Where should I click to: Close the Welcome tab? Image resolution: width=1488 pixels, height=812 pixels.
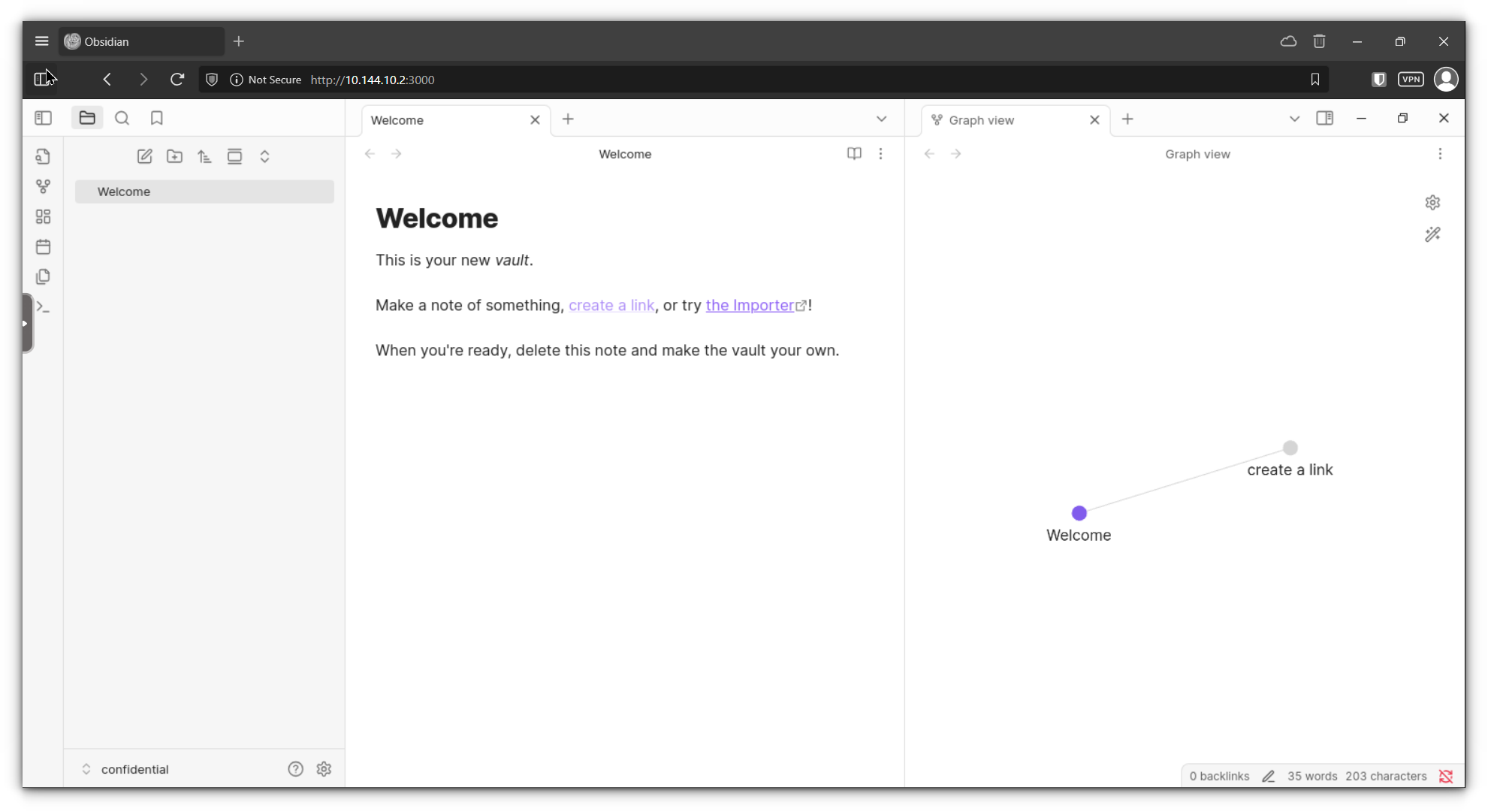pos(535,120)
